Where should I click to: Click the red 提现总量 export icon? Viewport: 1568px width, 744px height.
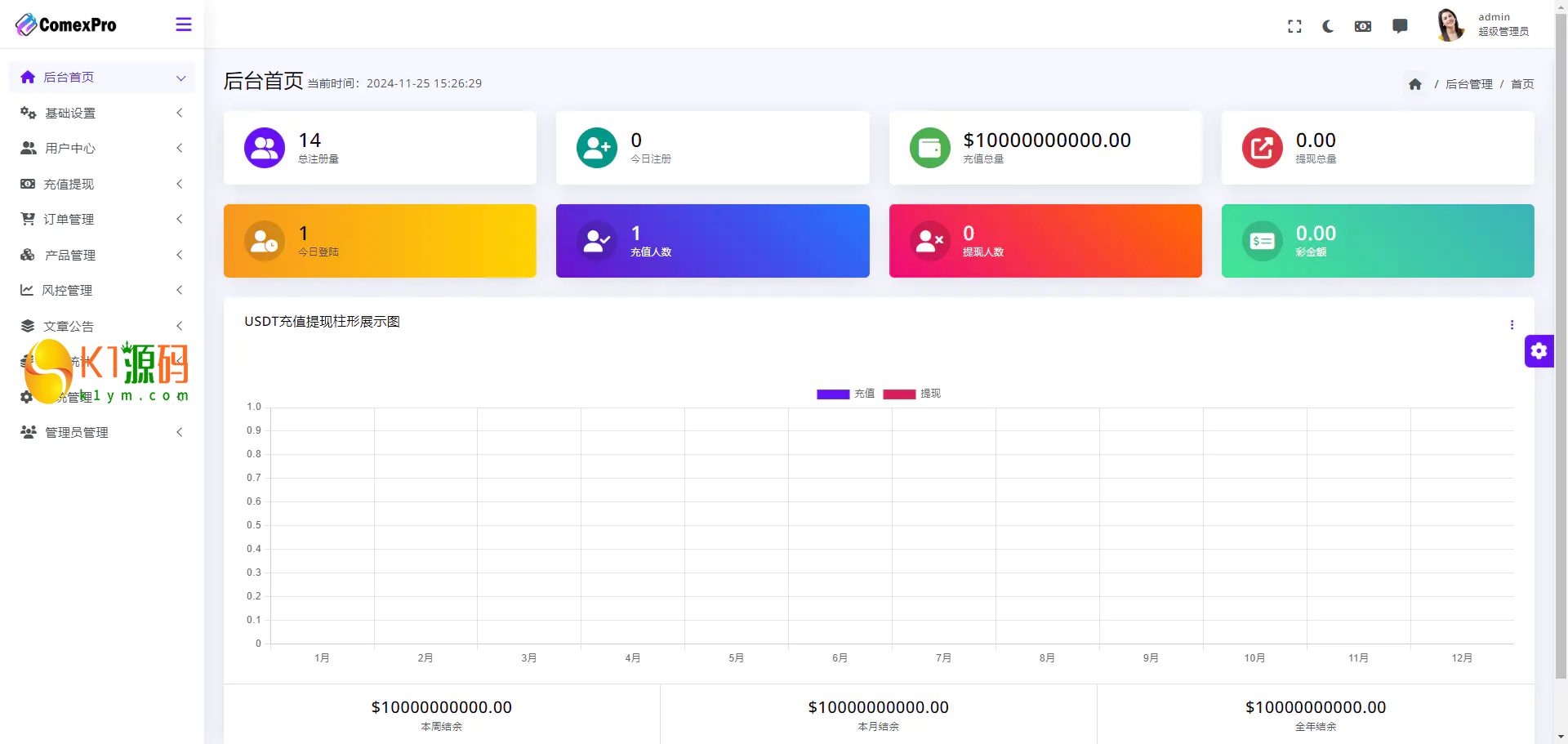point(1263,148)
